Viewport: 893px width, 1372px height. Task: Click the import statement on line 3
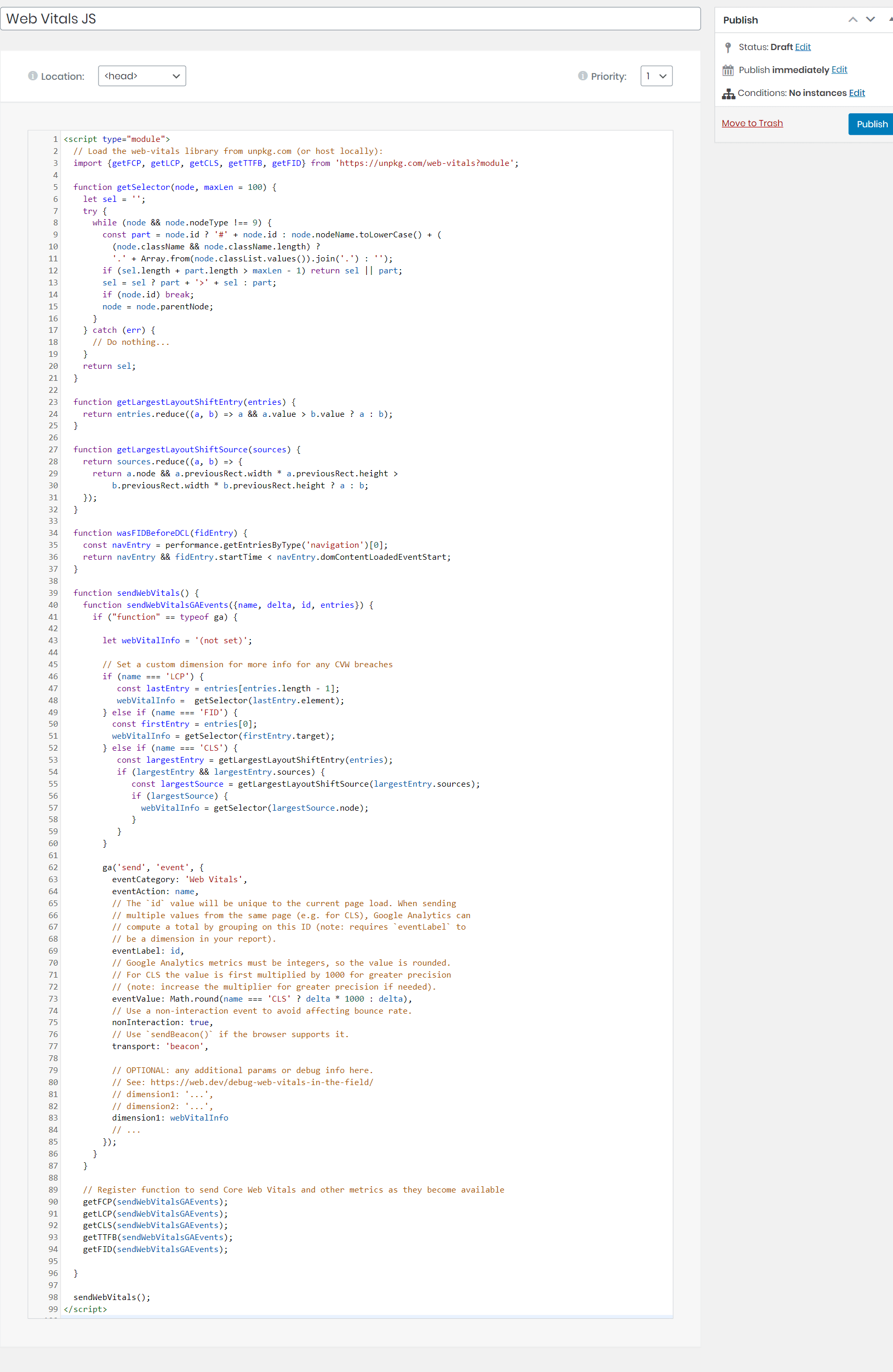[296, 163]
